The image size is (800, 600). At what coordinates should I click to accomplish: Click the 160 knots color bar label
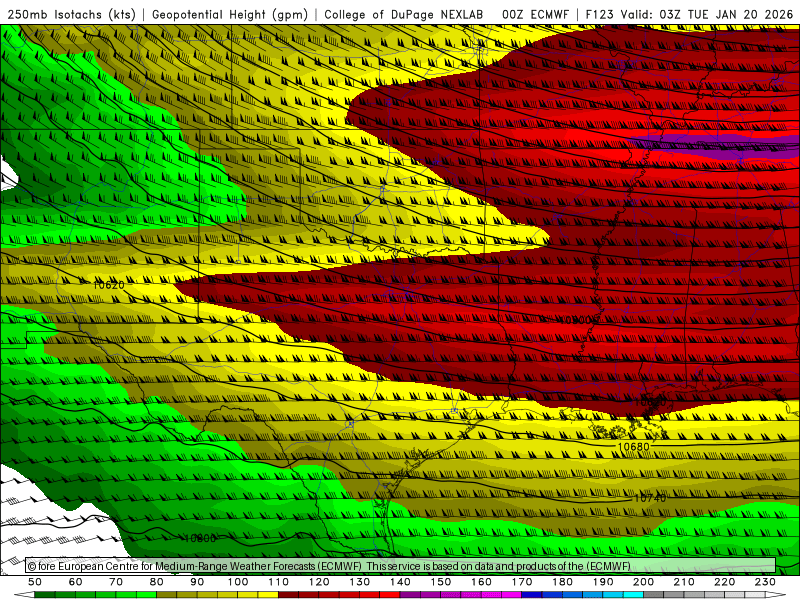[x=481, y=582]
